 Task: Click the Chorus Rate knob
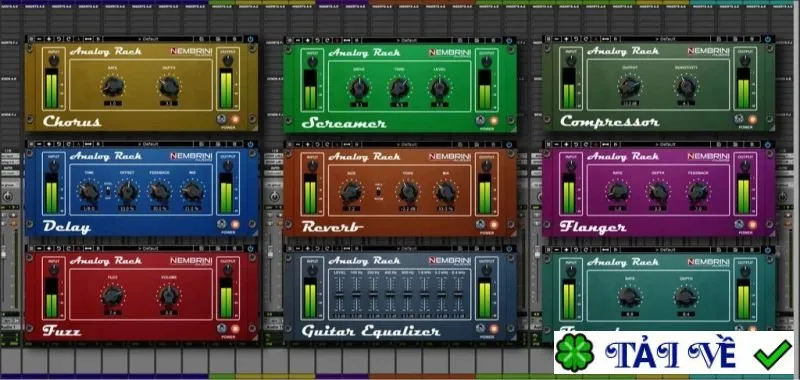113,86
